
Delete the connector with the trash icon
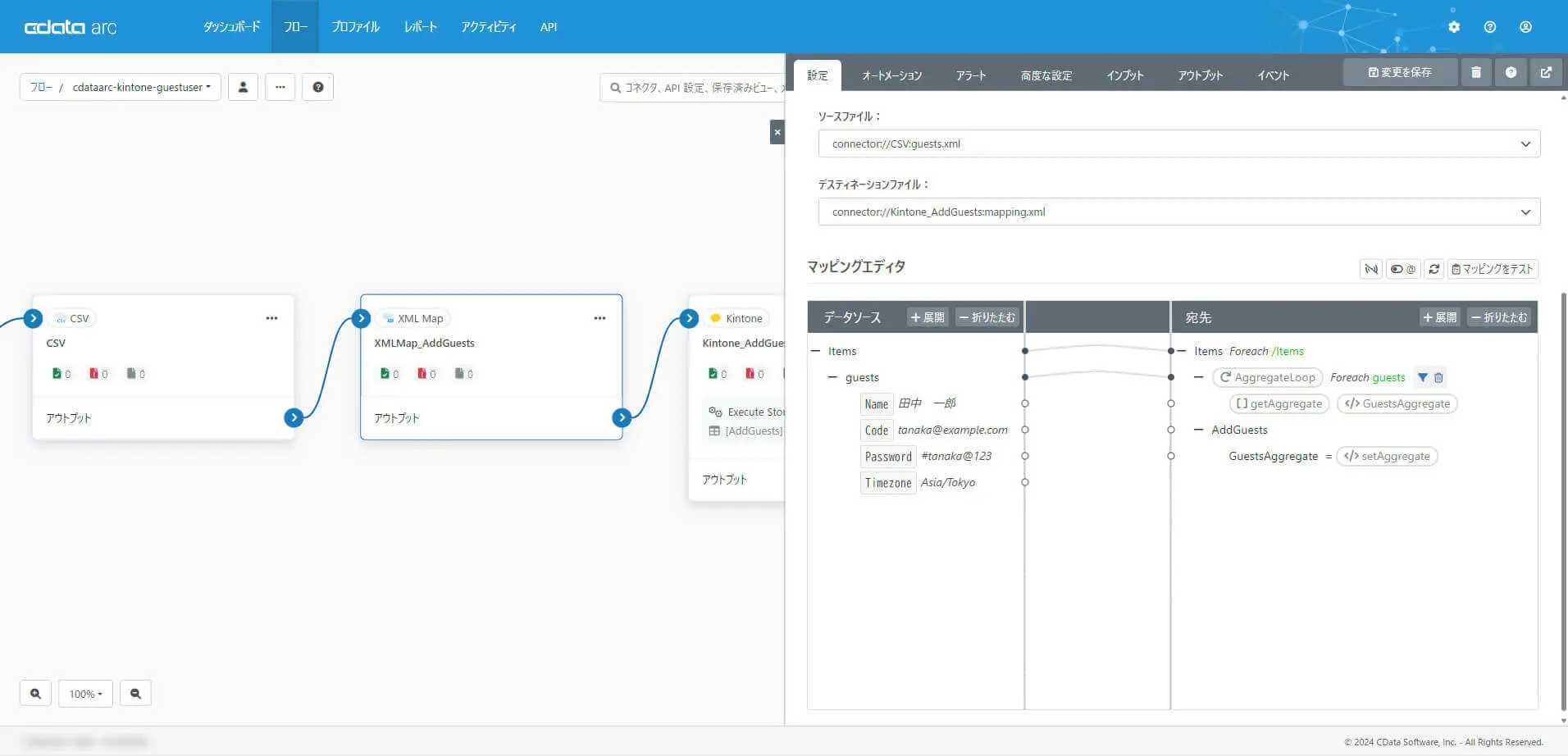(x=1476, y=72)
